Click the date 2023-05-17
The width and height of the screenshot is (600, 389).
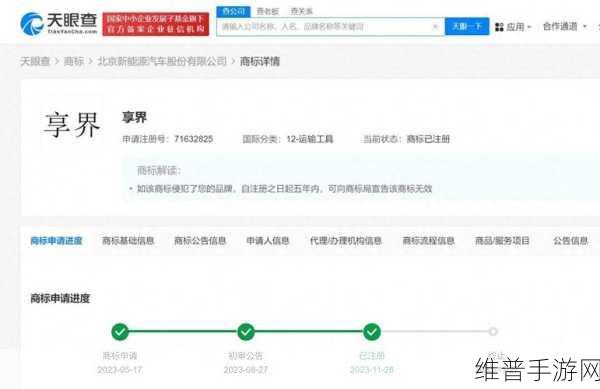click(x=120, y=370)
